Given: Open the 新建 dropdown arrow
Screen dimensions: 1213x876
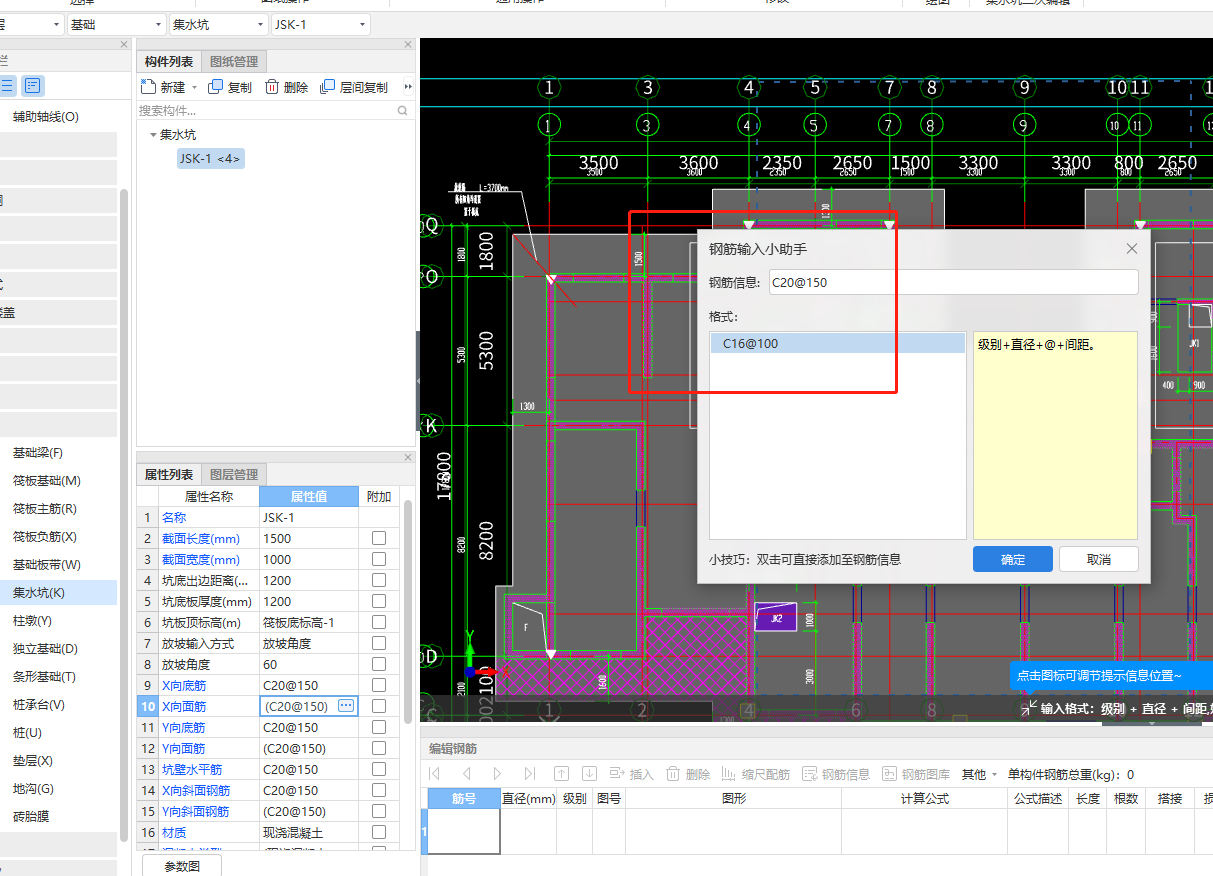Looking at the screenshot, I should pos(194,88).
